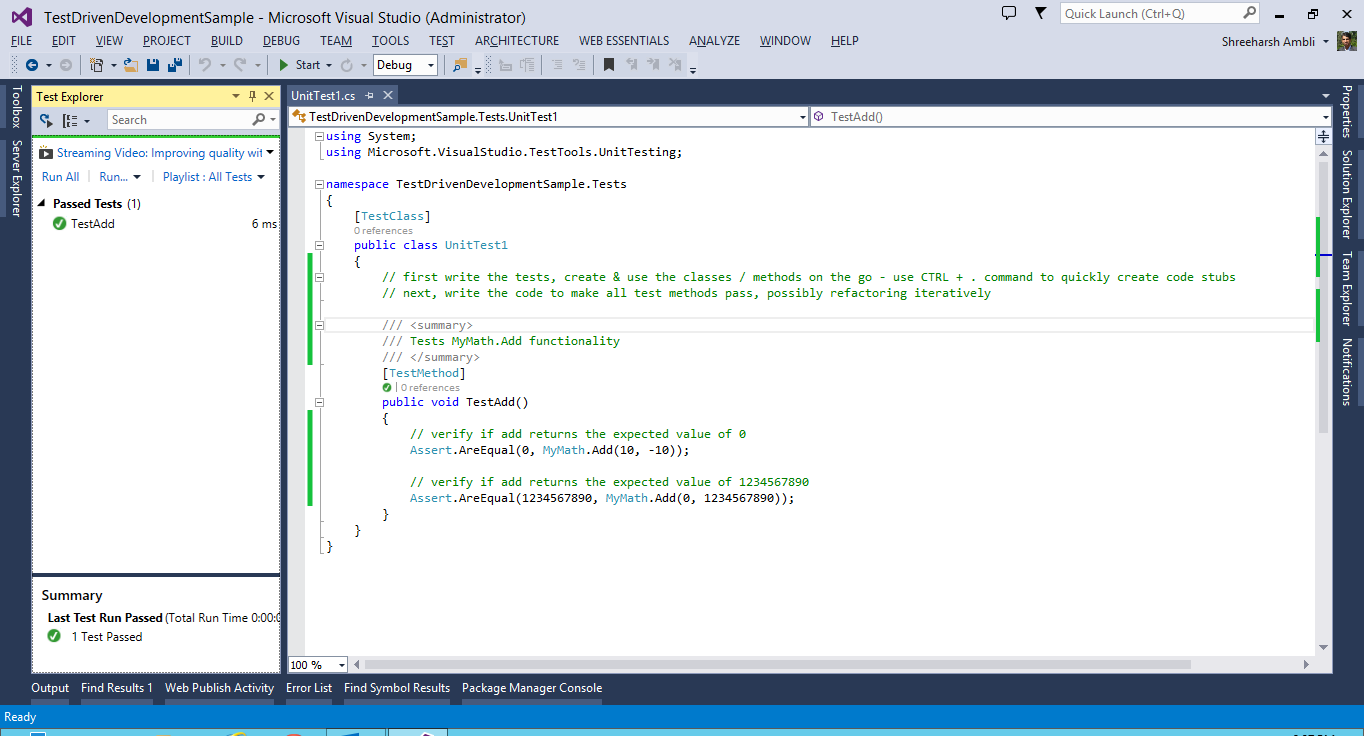
Task: Collapse the Passed Tests tree group
Action: pyautogui.click(x=42, y=204)
